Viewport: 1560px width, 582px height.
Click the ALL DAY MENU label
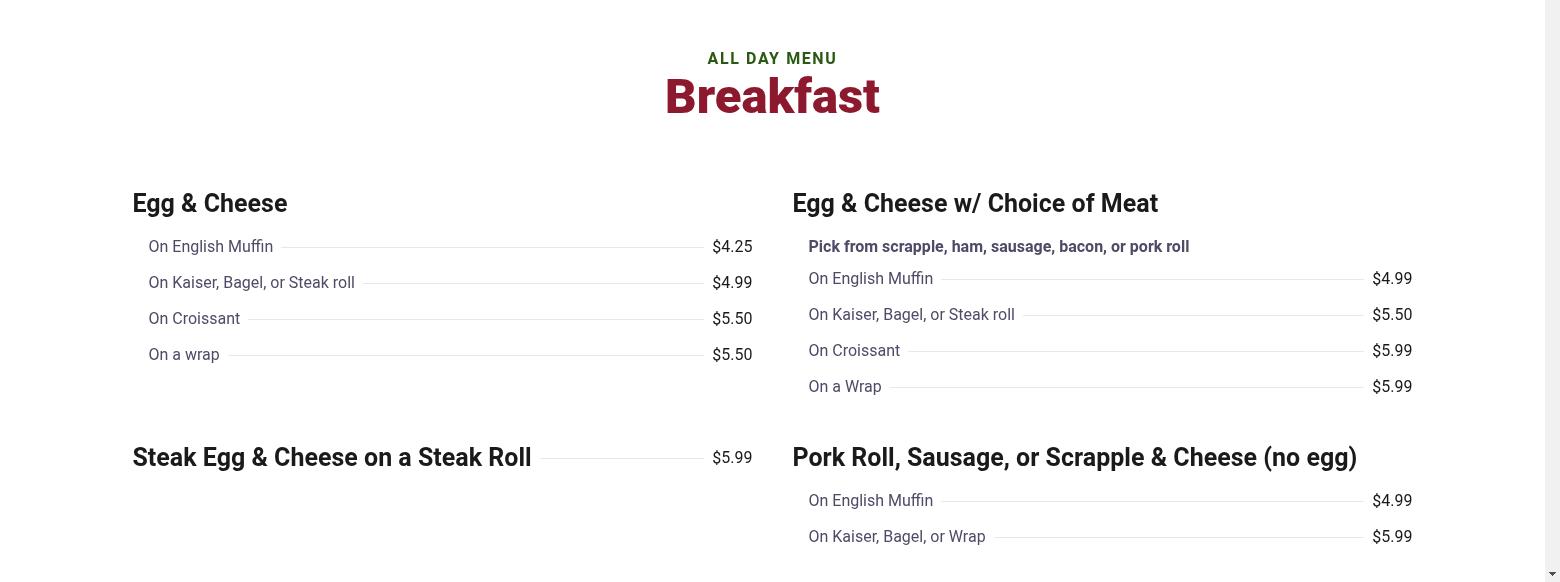coord(772,59)
